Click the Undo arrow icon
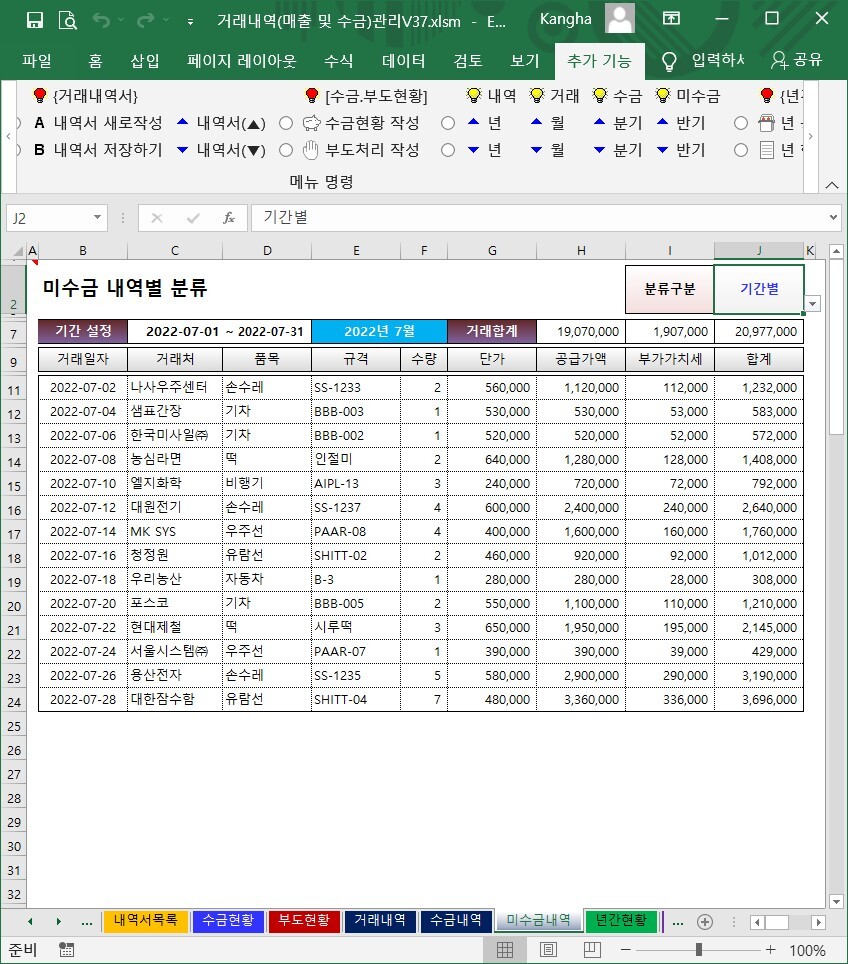The width and height of the screenshot is (848, 964). [x=101, y=20]
